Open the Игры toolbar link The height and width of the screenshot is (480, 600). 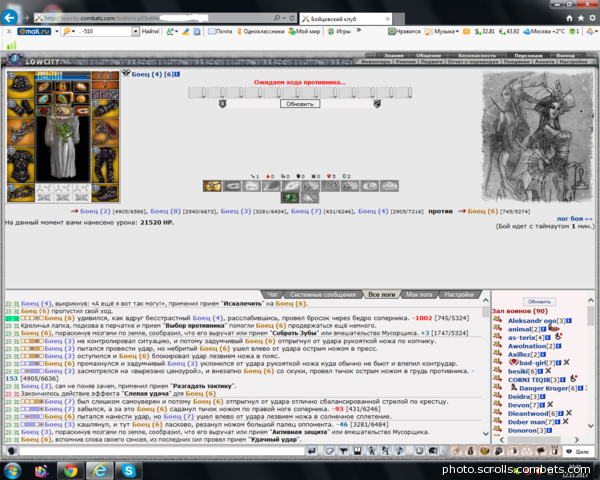click(x=339, y=31)
